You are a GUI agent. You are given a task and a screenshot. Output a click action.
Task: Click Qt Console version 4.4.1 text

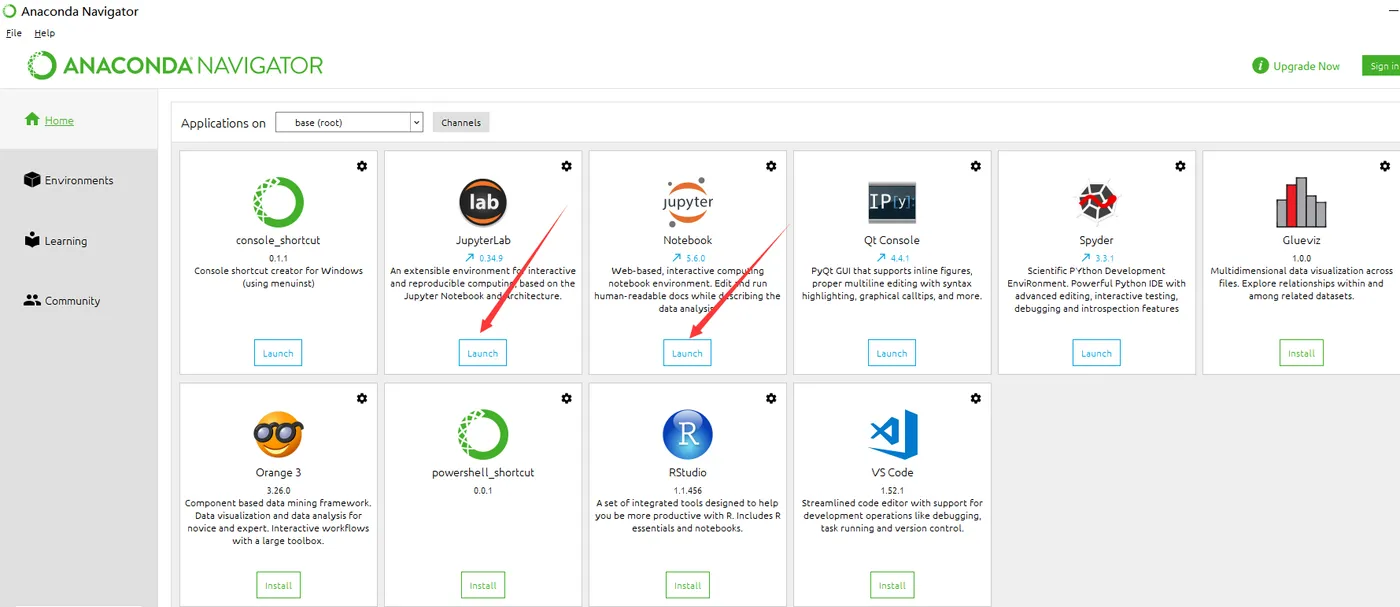tap(900, 258)
